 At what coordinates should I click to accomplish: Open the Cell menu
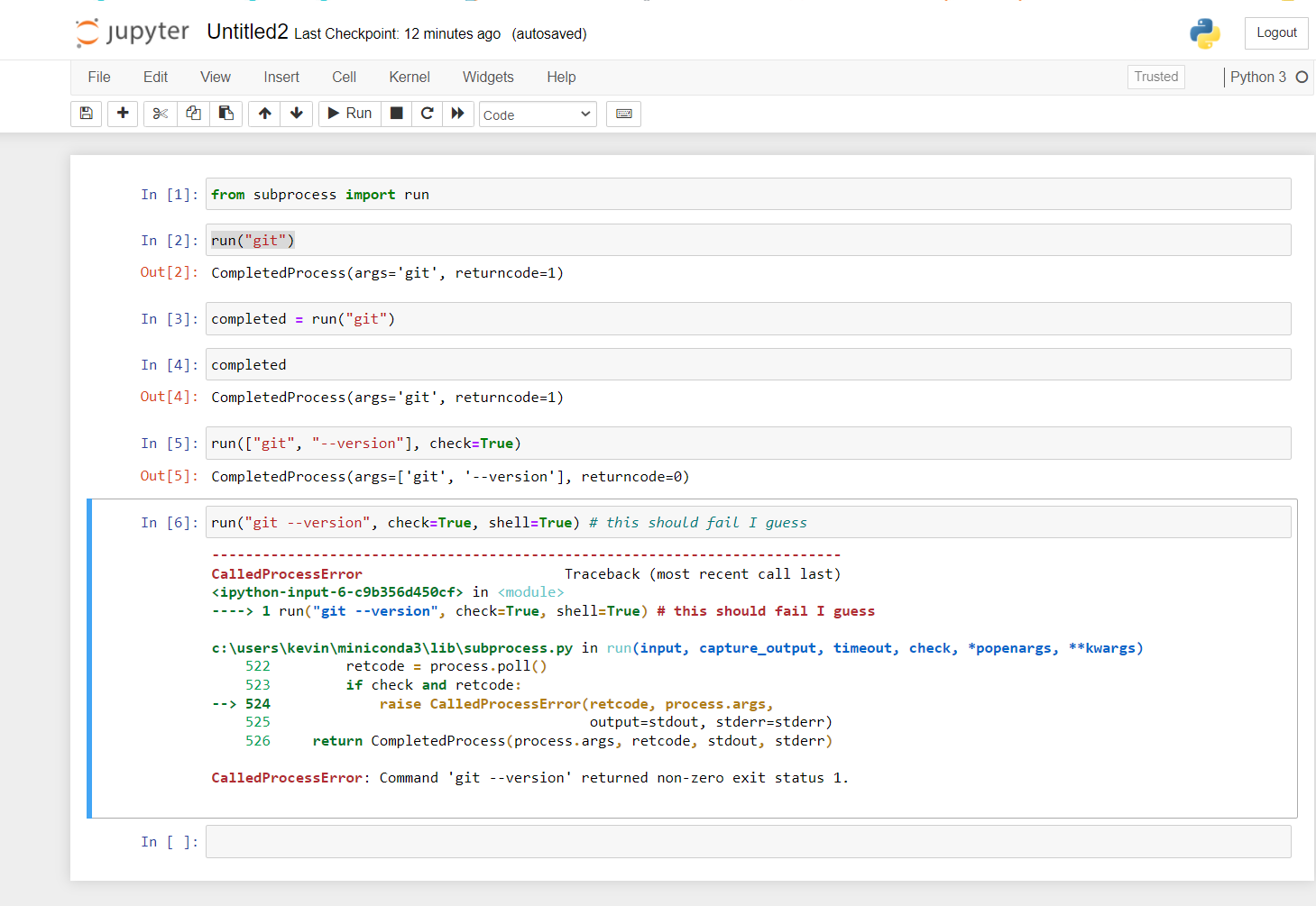click(x=344, y=78)
